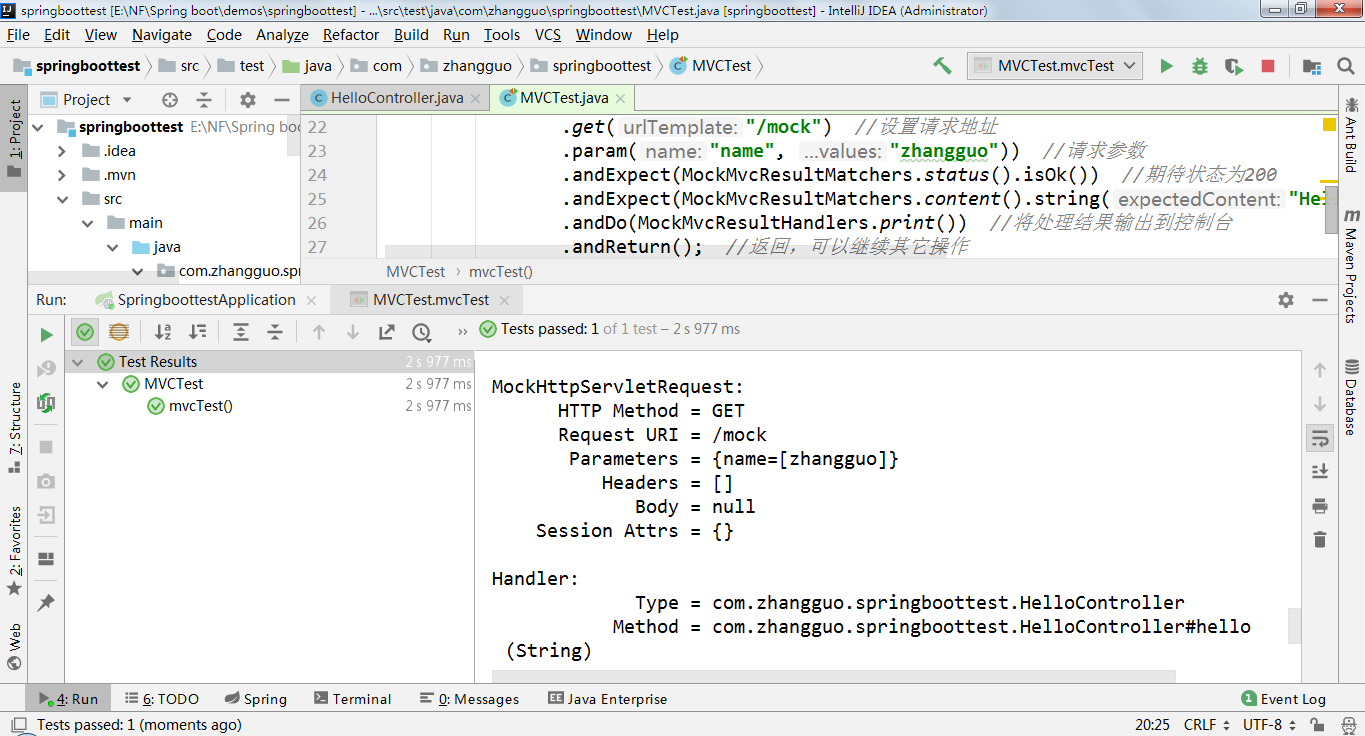The image size is (1365, 736).
Task: Toggle Maven Projects side panel
Action: coord(1351,266)
